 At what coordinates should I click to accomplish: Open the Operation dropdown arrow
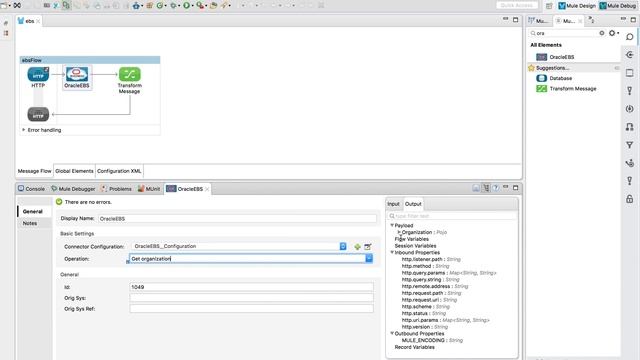369,258
